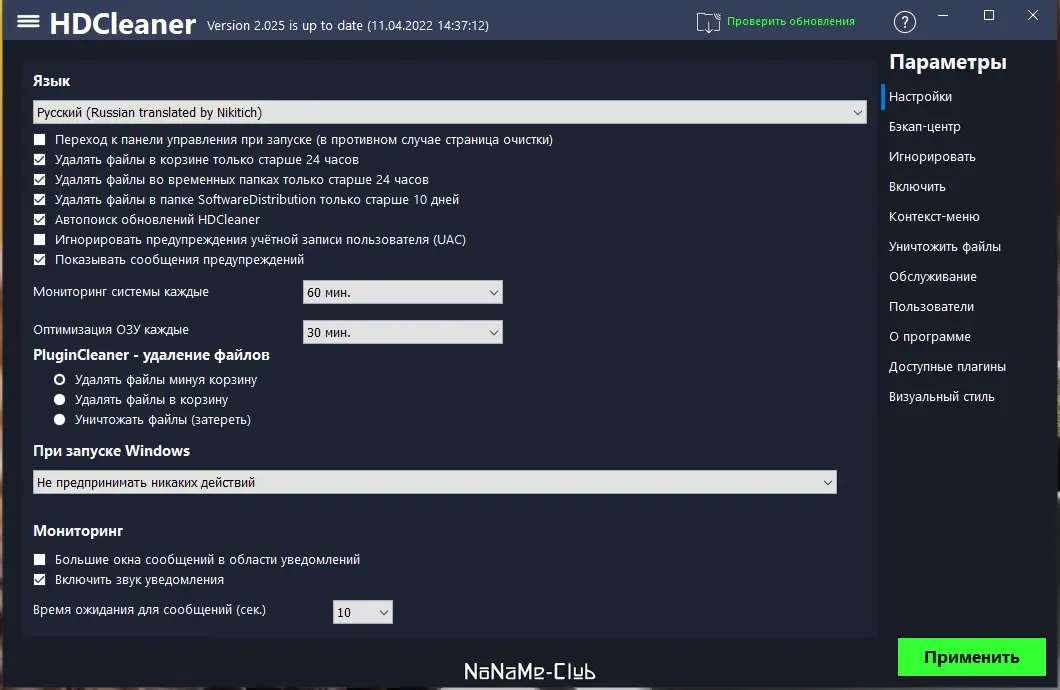This screenshot has width=1060, height=690.
Task: Open Мониторинг системы interval dropdown
Action: click(x=402, y=292)
